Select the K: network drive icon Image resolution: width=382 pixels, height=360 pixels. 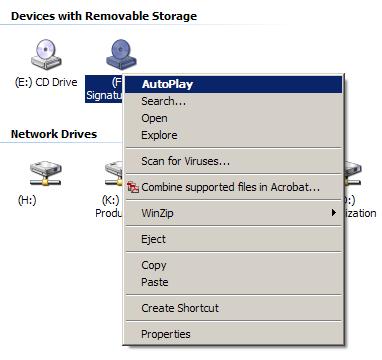(114, 174)
